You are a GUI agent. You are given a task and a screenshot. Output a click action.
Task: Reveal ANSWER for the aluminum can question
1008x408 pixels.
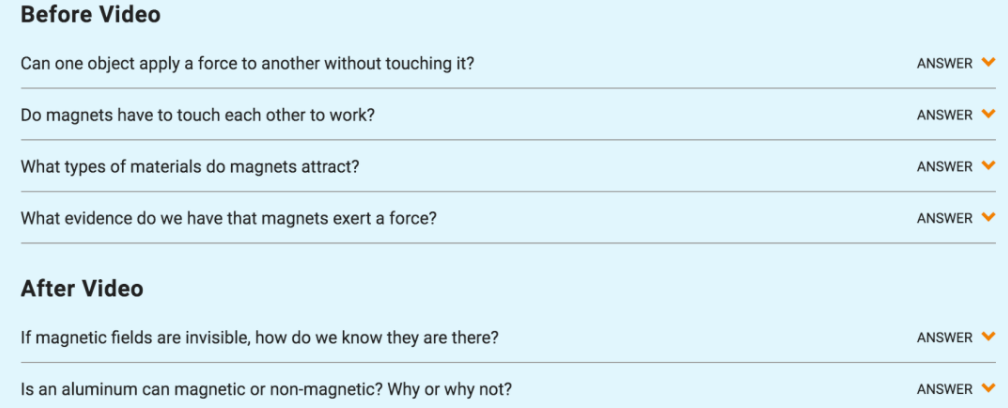tap(944, 389)
